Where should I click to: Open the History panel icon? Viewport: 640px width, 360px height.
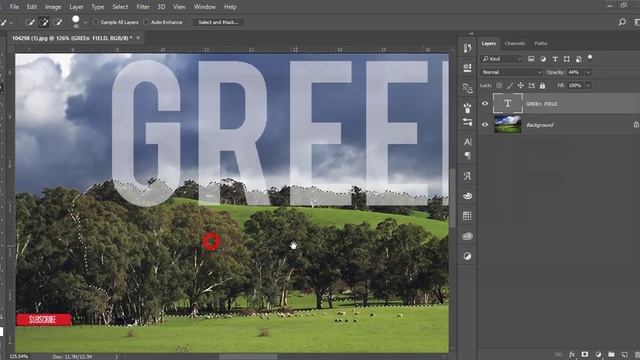[467, 48]
